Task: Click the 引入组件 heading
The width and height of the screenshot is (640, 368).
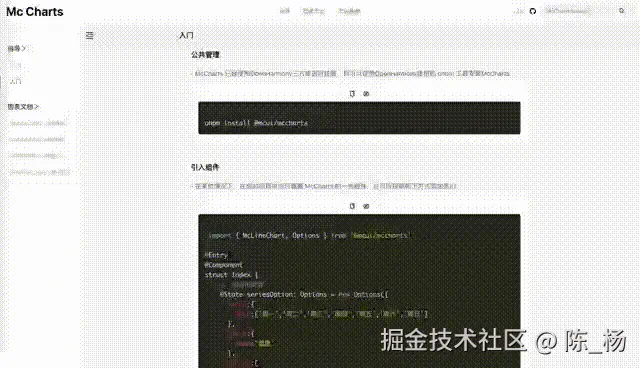Action: tap(205, 167)
